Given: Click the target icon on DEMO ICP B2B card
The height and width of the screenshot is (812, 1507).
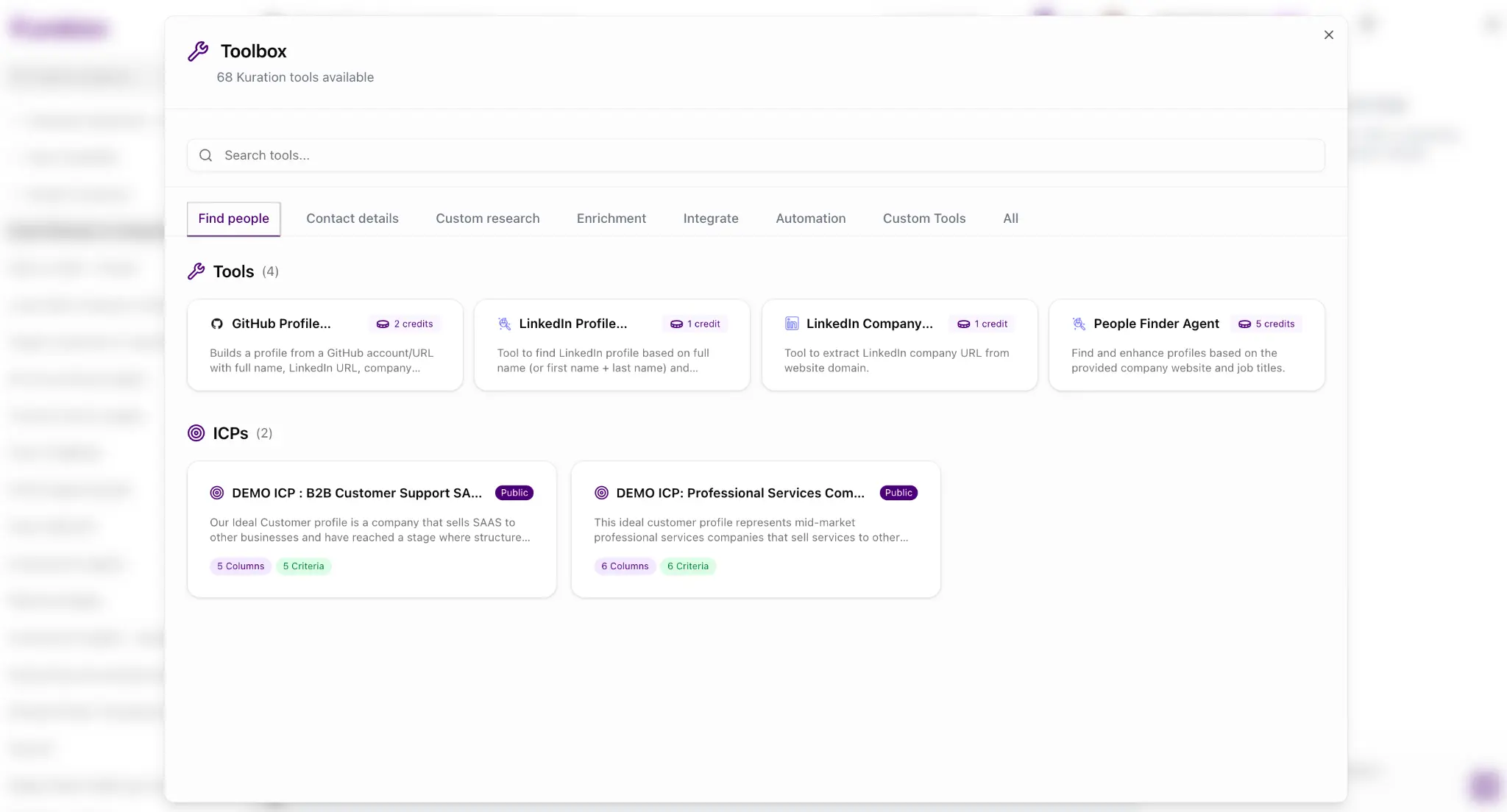Looking at the screenshot, I should (x=216, y=493).
